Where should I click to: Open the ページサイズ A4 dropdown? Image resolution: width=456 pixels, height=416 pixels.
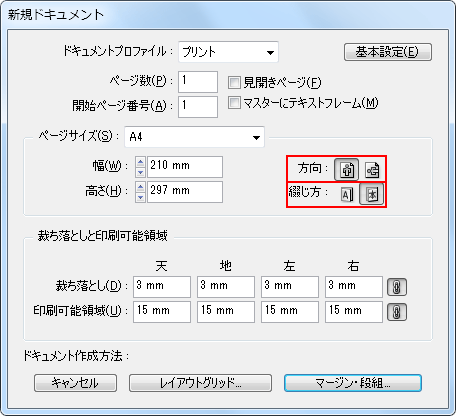point(195,137)
